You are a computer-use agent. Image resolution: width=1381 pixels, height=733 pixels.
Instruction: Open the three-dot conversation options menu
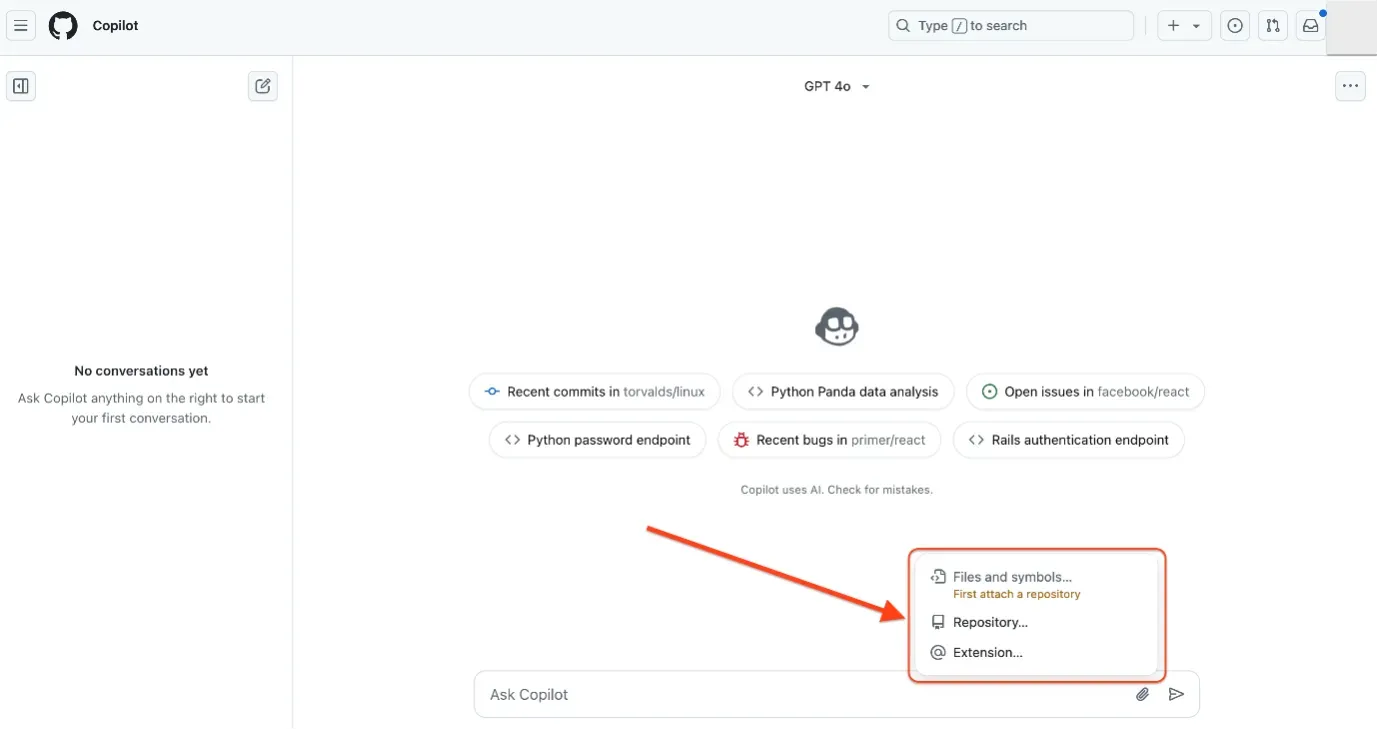coord(1350,86)
